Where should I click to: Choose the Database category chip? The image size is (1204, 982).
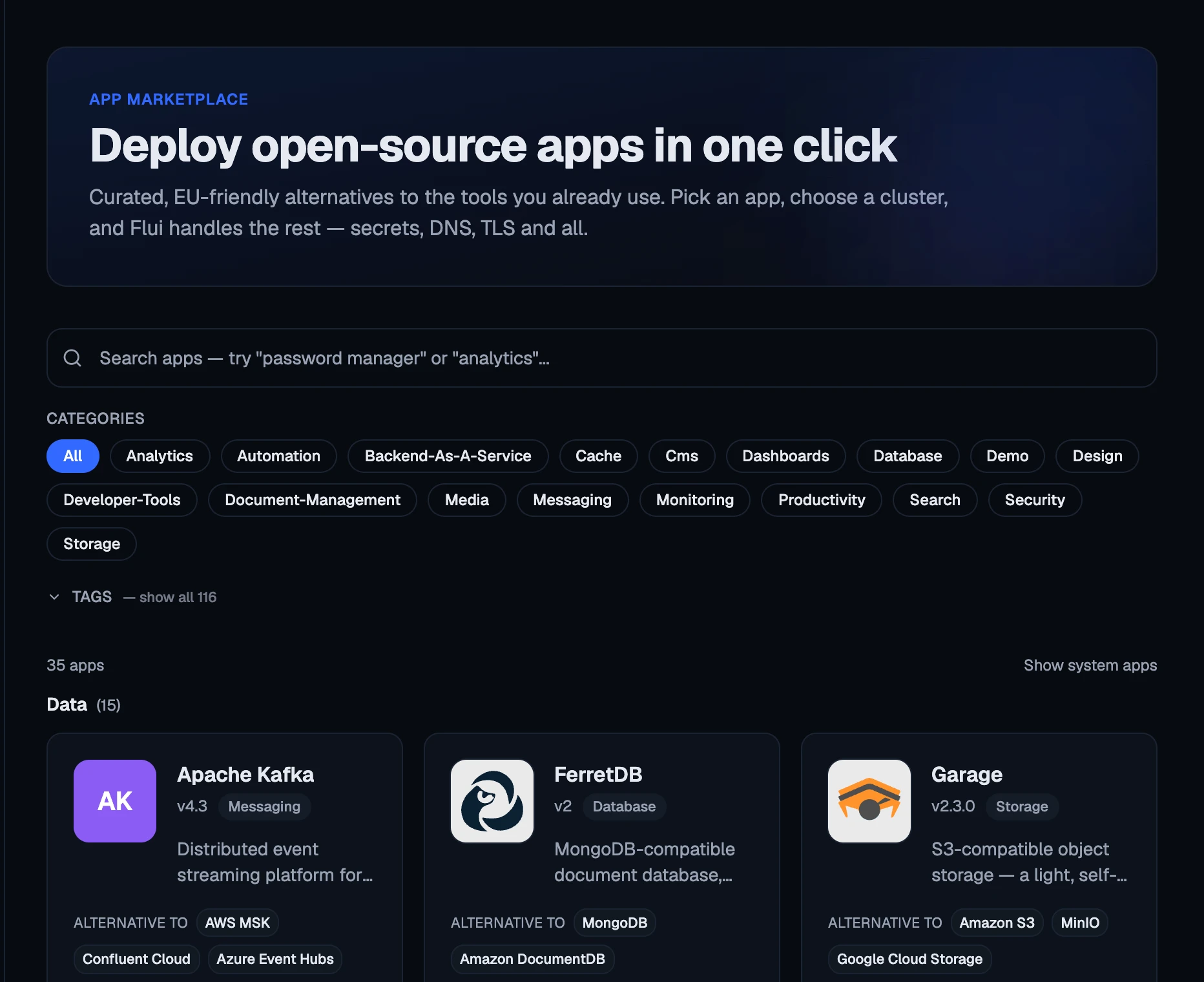click(x=908, y=456)
